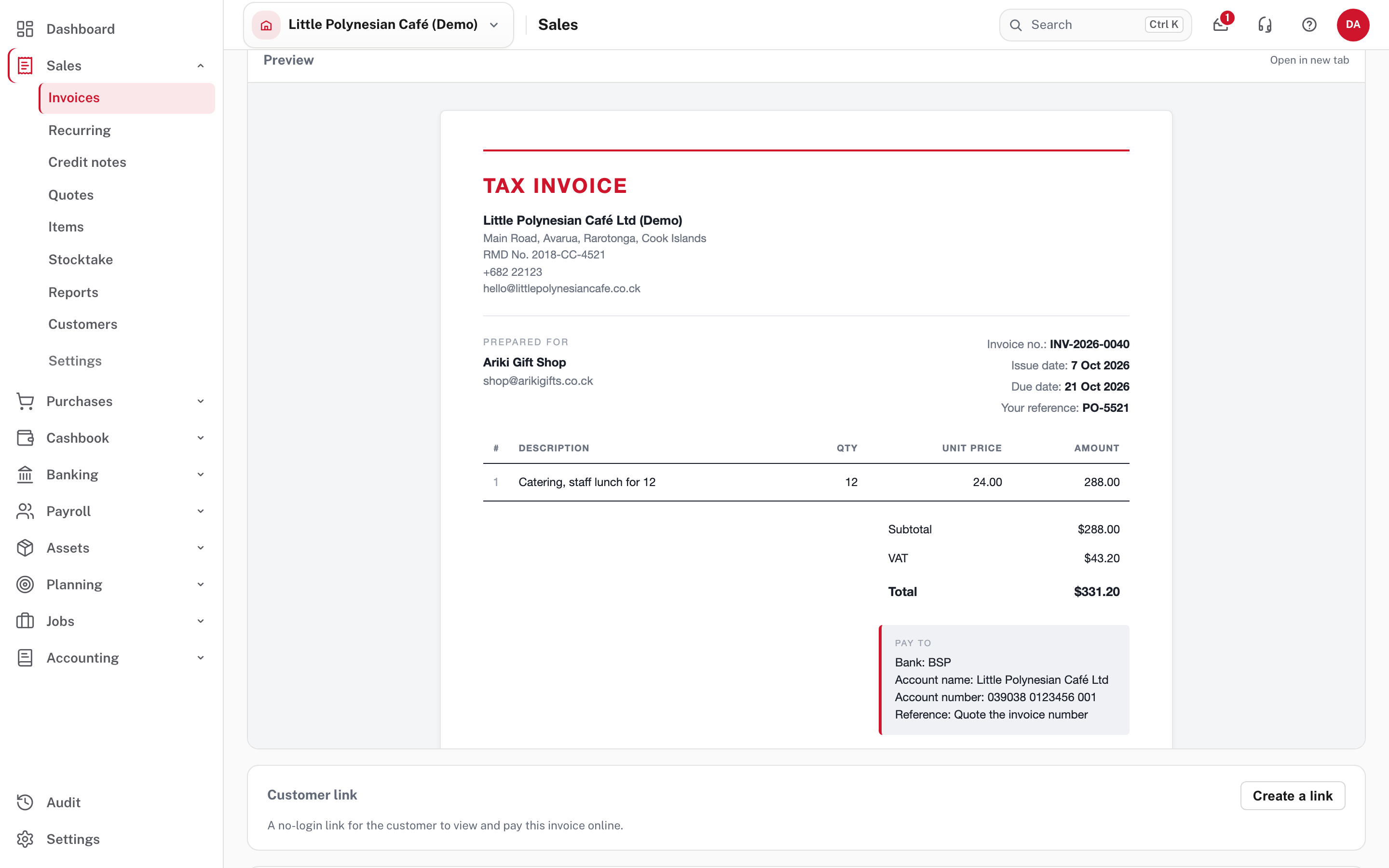The width and height of the screenshot is (1389, 868).
Task: Click the Sales receipt icon in the sidebar
Action: tap(25, 66)
